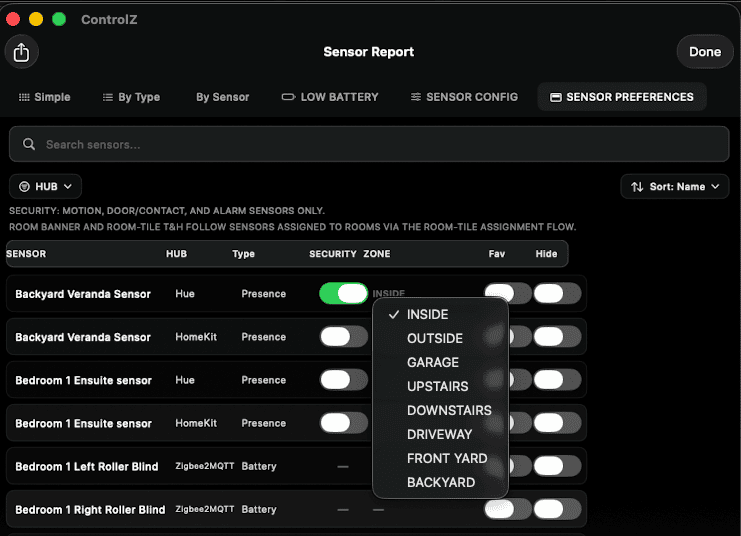
Task: Toggle Hide for HomeKit Backyard Veranda Sensor
Action: point(557,337)
